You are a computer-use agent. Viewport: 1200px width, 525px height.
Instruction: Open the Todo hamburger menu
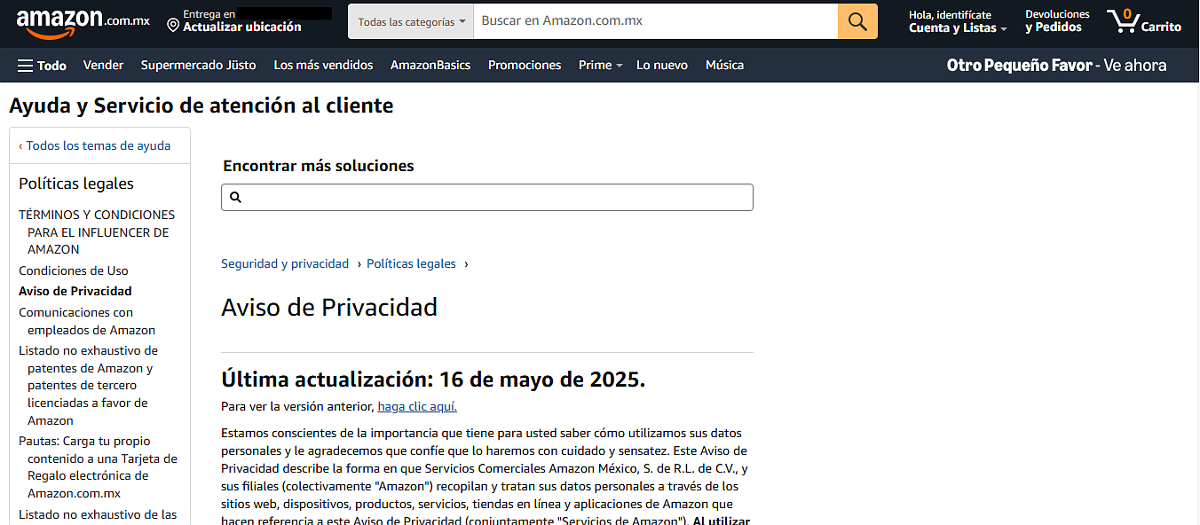(x=42, y=65)
